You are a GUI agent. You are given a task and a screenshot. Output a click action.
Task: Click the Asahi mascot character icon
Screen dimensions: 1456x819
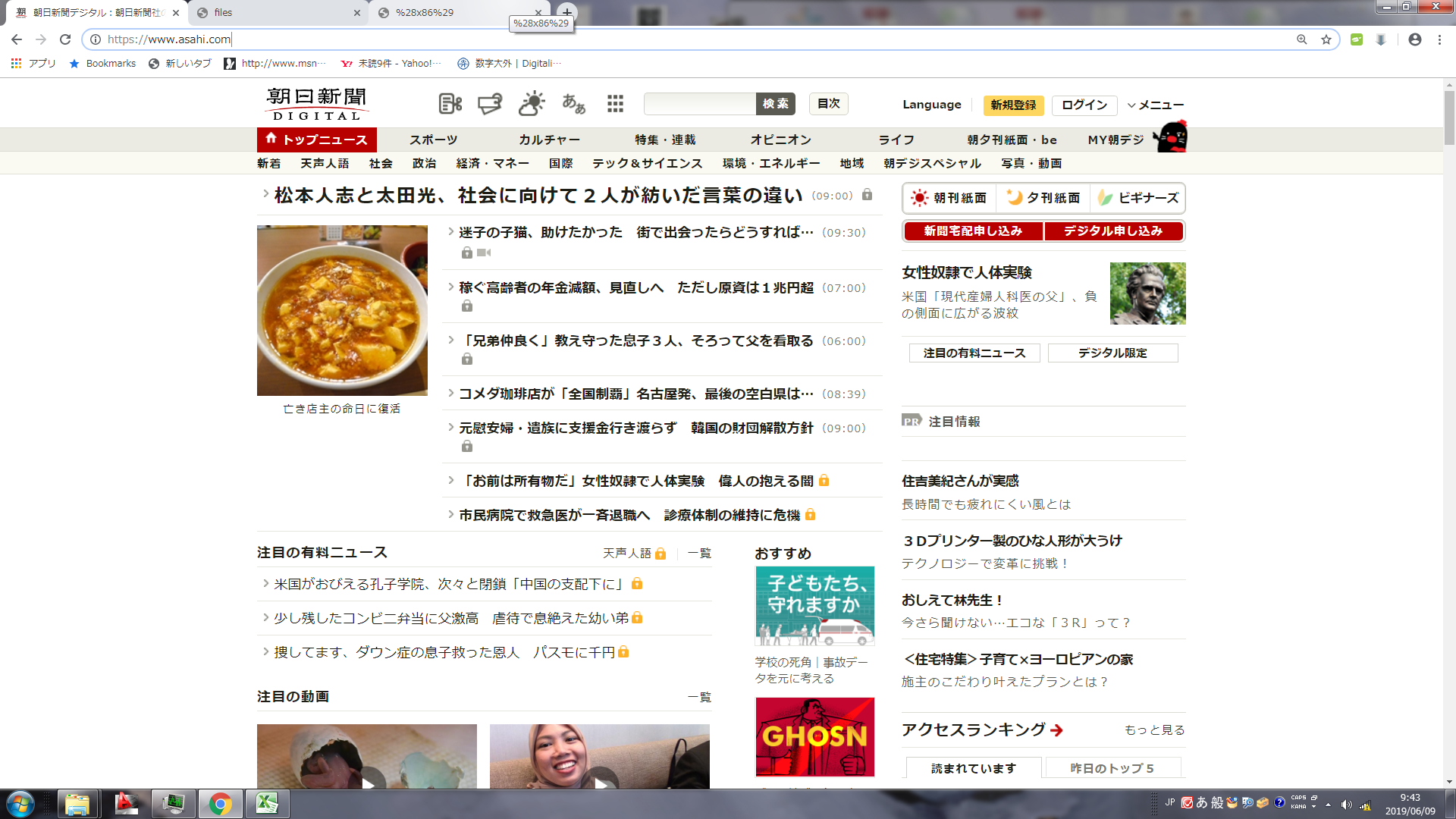click(x=1171, y=136)
